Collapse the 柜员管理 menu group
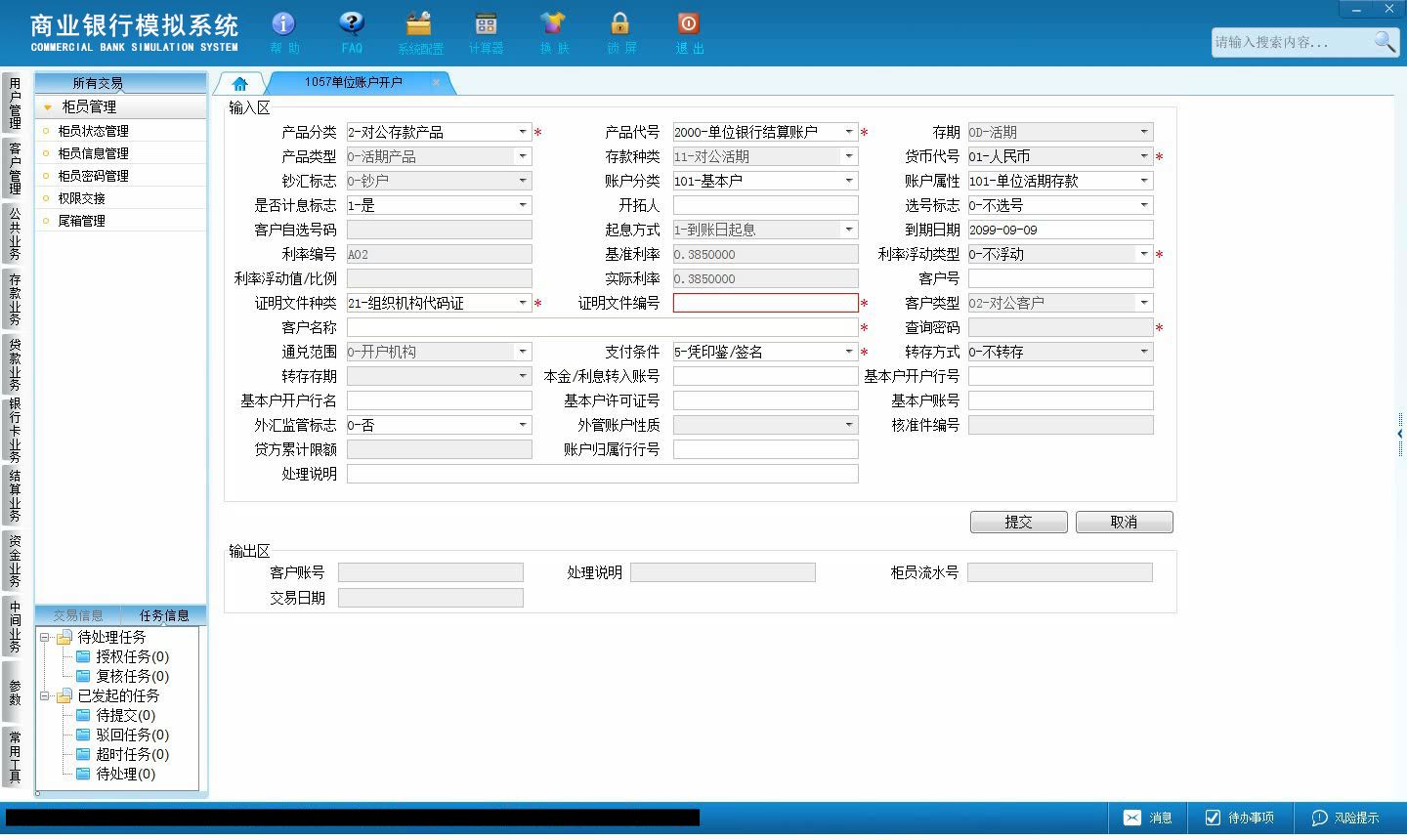Screen dimensions: 1407x840 click(x=47, y=107)
